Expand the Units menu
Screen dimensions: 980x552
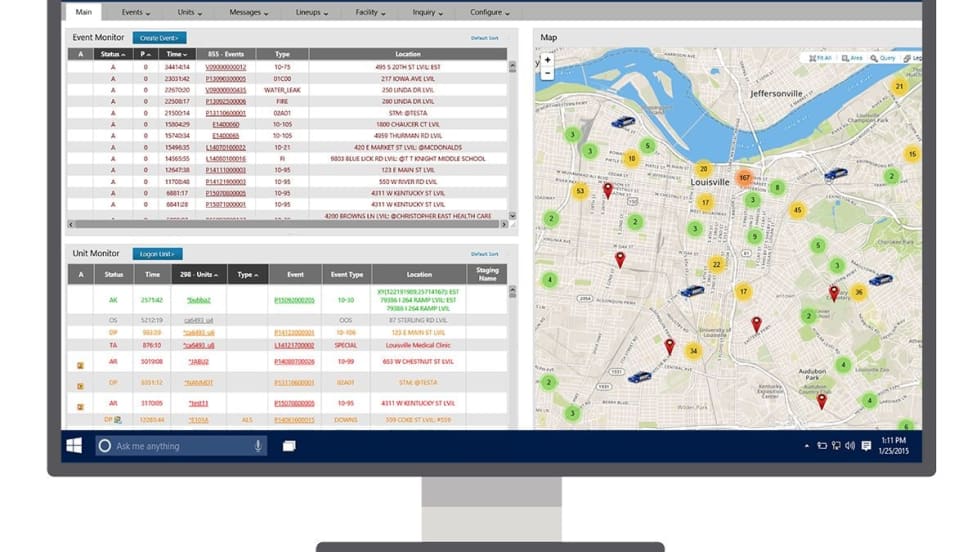click(191, 13)
